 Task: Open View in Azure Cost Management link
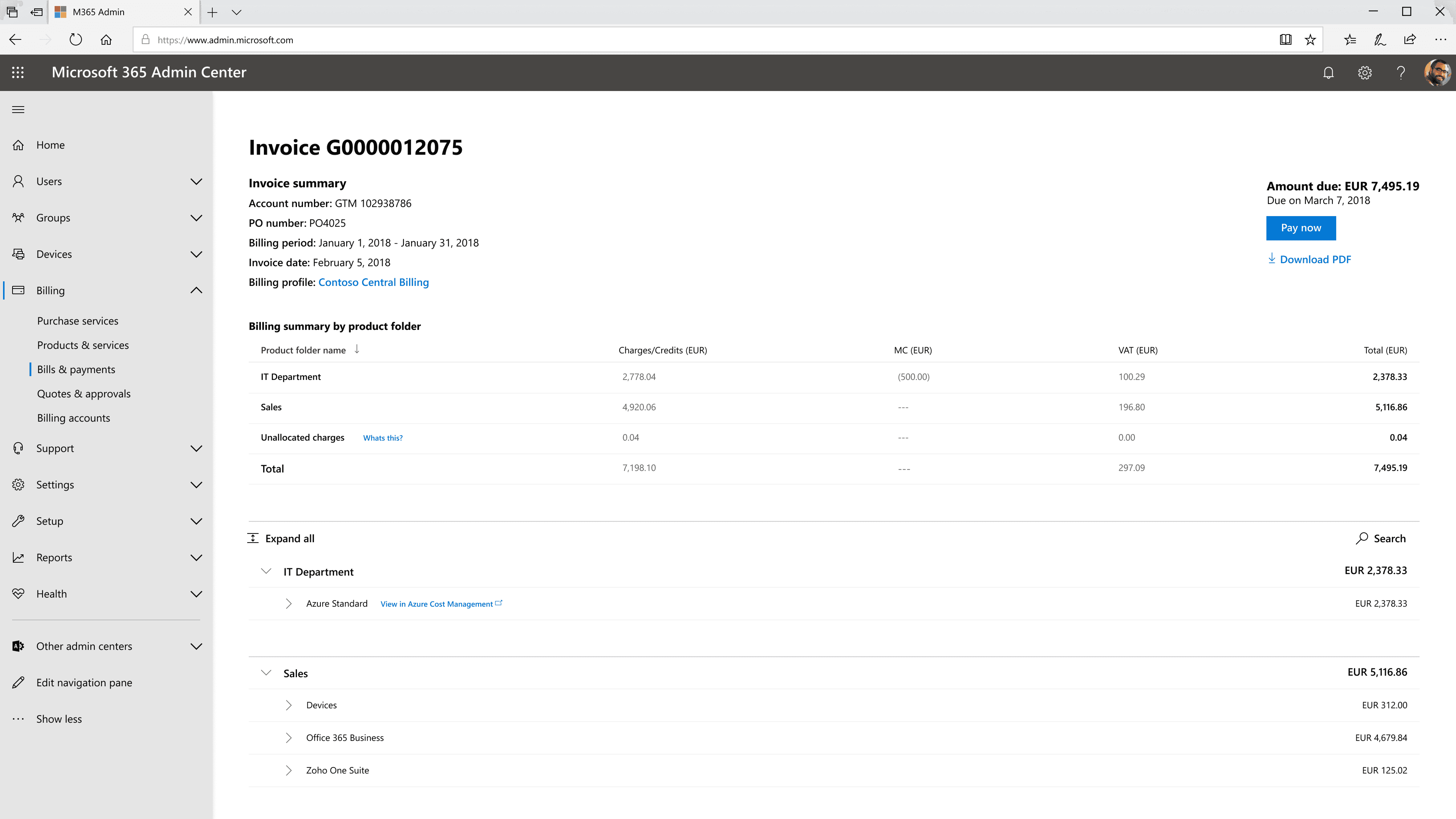pyautogui.click(x=441, y=604)
